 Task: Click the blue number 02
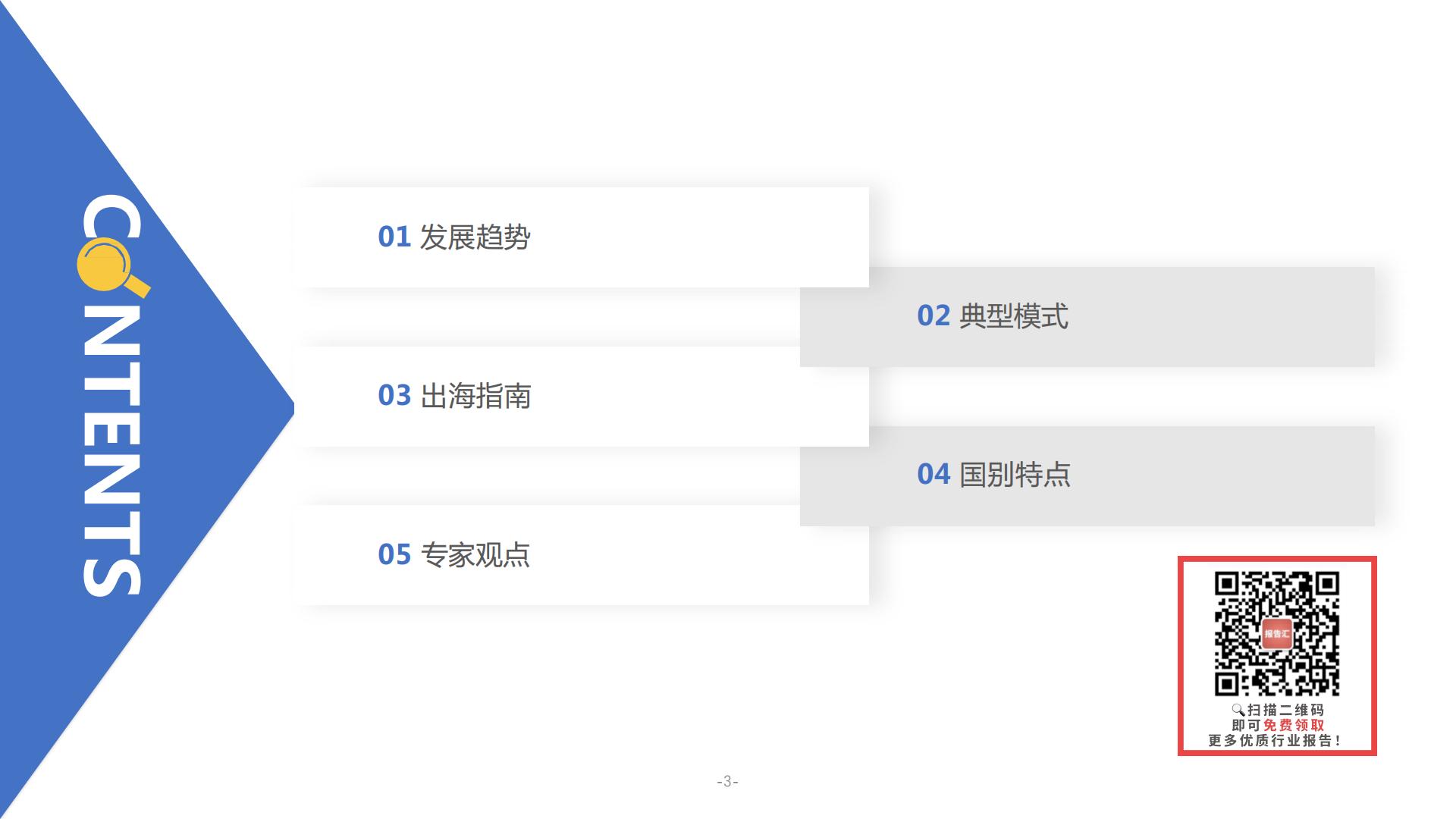point(934,316)
